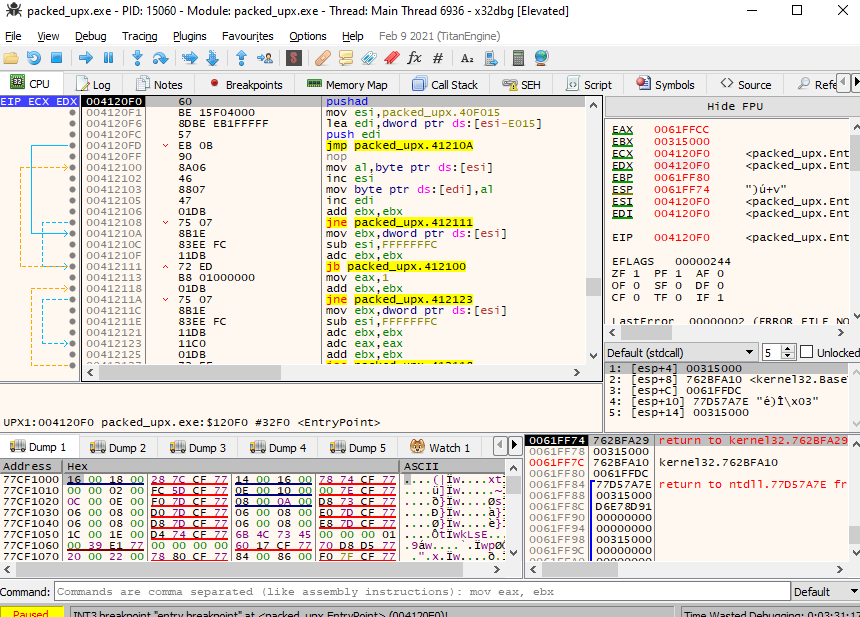
Task: Open labels with the tag icon
Action: [x=369, y=58]
